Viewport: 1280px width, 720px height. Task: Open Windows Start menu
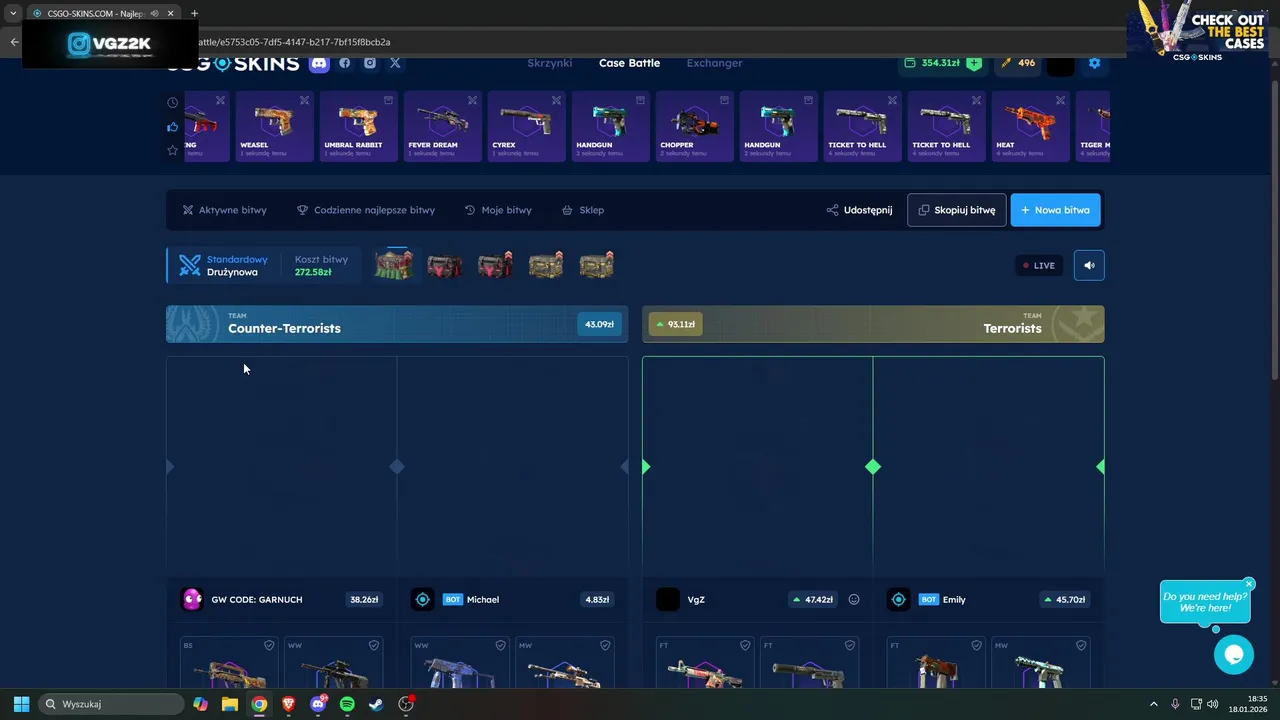(x=21, y=704)
